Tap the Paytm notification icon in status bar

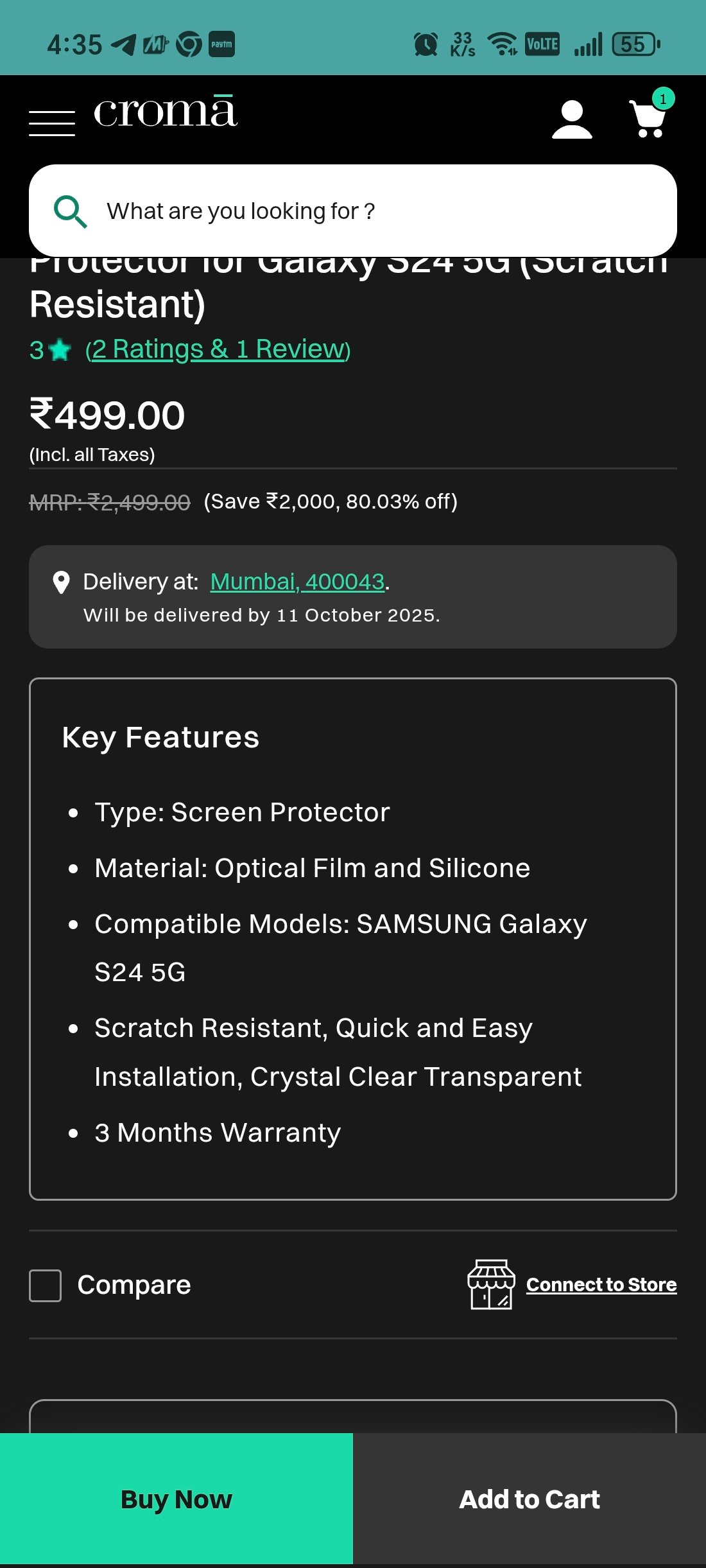(221, 44)
